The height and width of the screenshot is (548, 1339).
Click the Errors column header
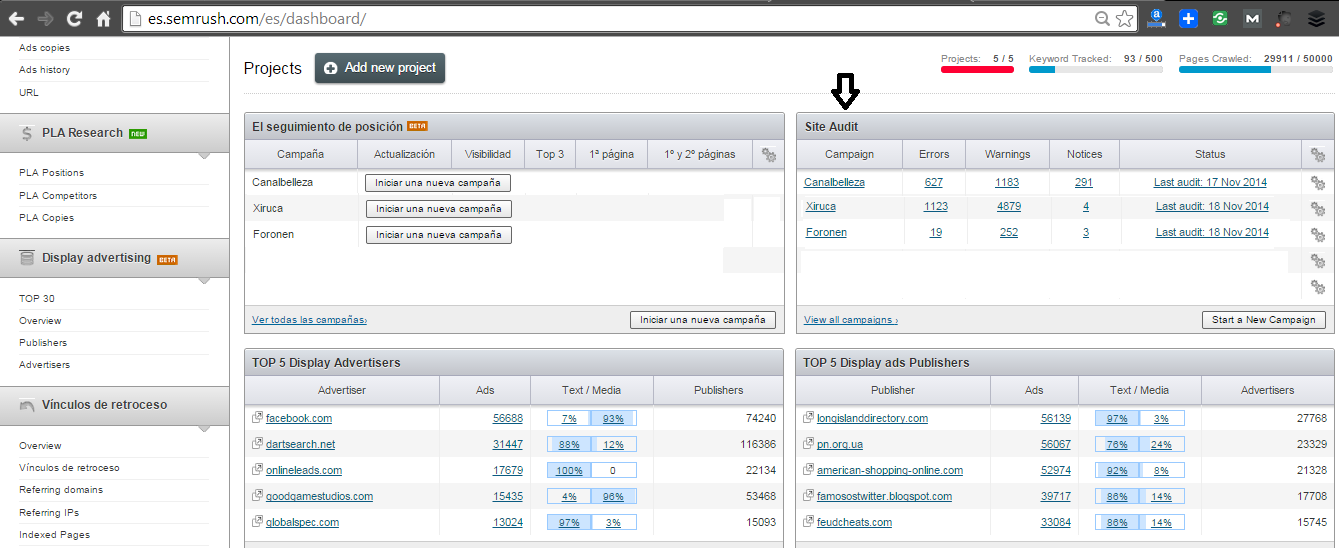933,154
